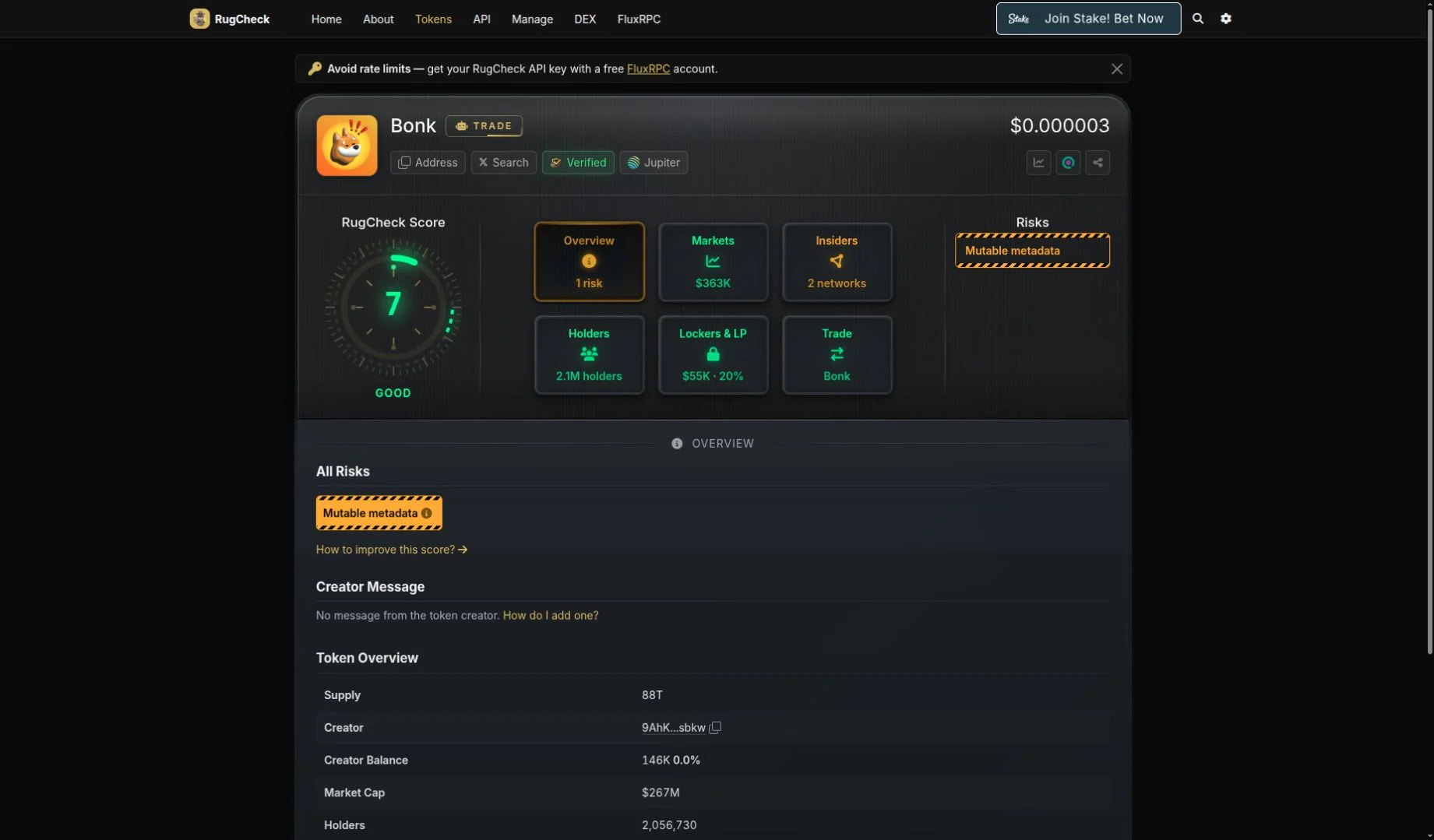Click the GOOD score label
The height and width of the screenshot is (840, 1434).
tap(393, 393)
